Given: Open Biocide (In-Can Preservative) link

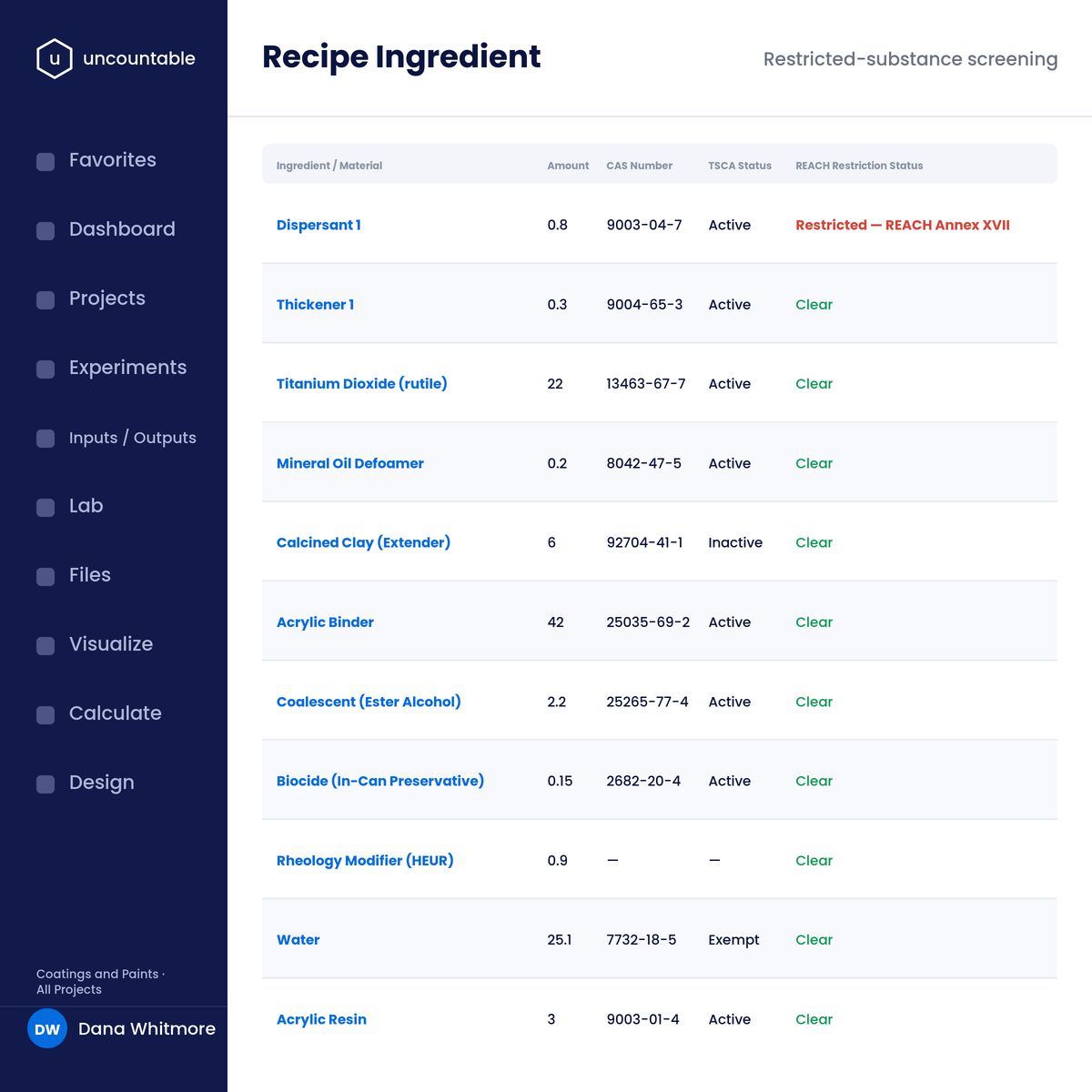Looking at the screenshot, I should [x=380, y=781].
